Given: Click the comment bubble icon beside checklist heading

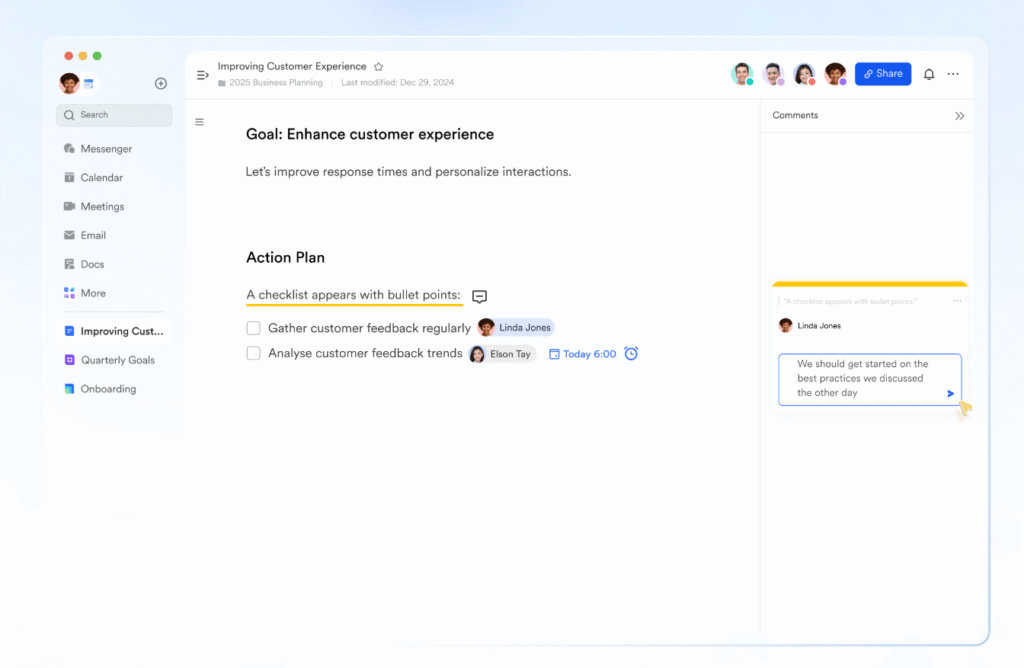Looking at the screenshot, I should (480, 296).
